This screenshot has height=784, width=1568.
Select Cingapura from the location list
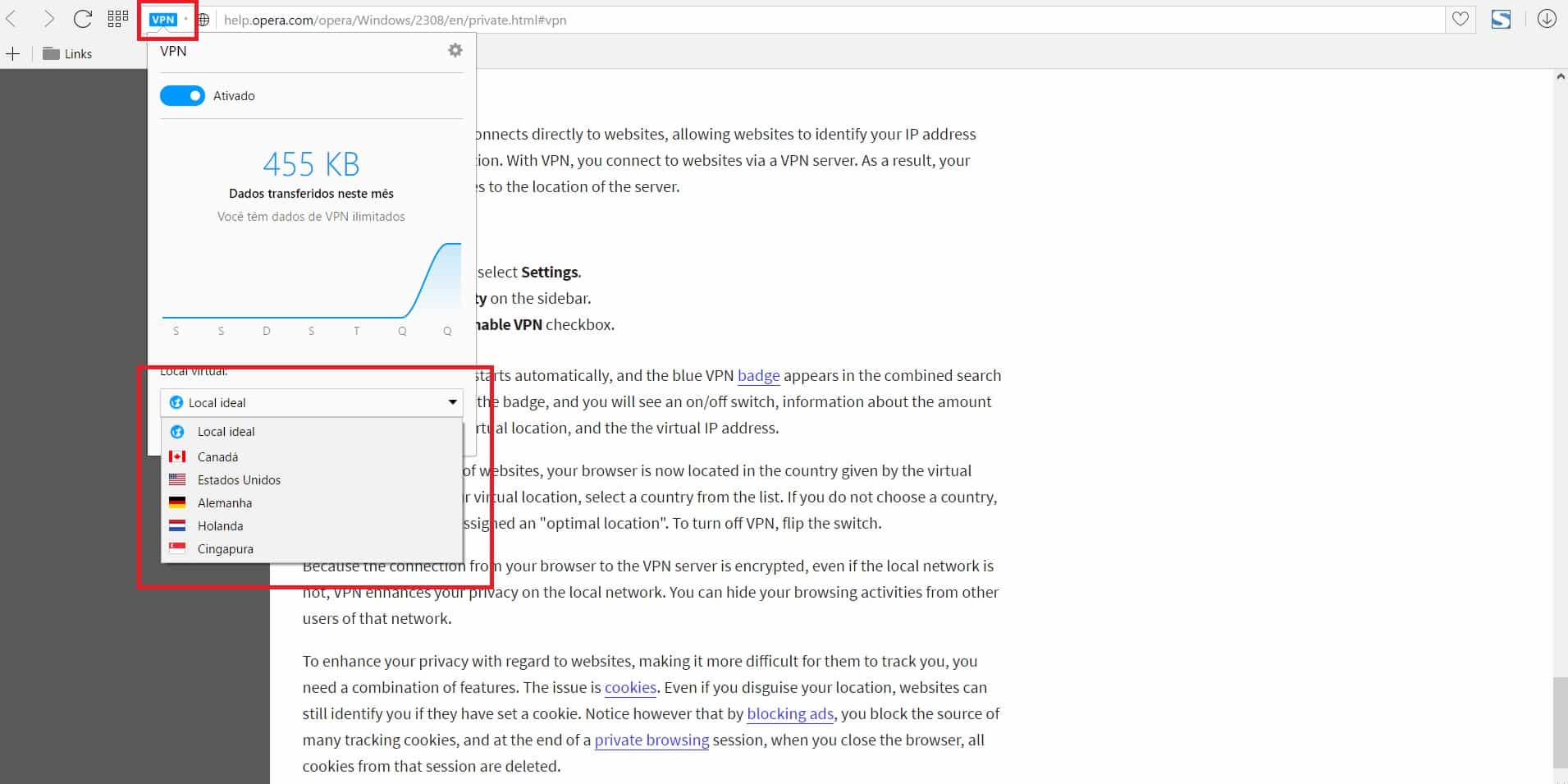(312, 548)
